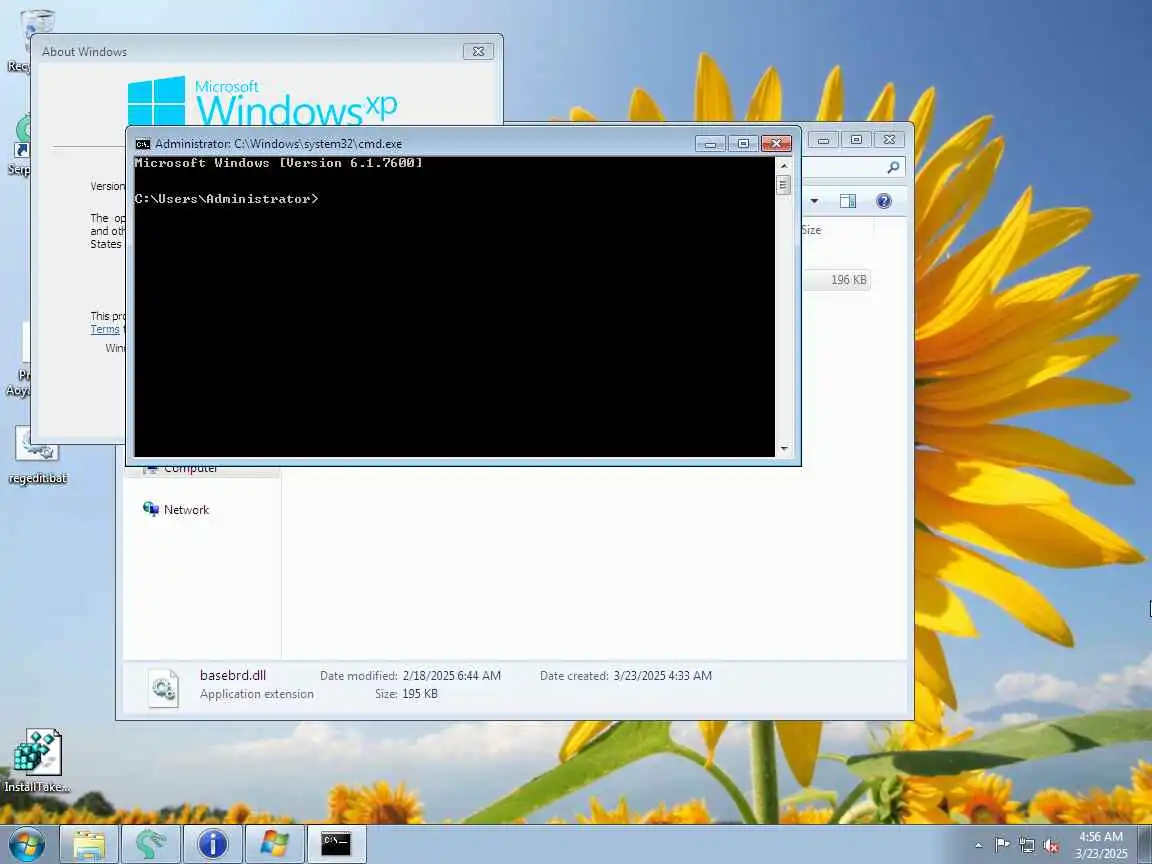Screen dimensions: 1152x864
Task: Click the Windows flag taskbar button
Action: (x=274, y=844)
